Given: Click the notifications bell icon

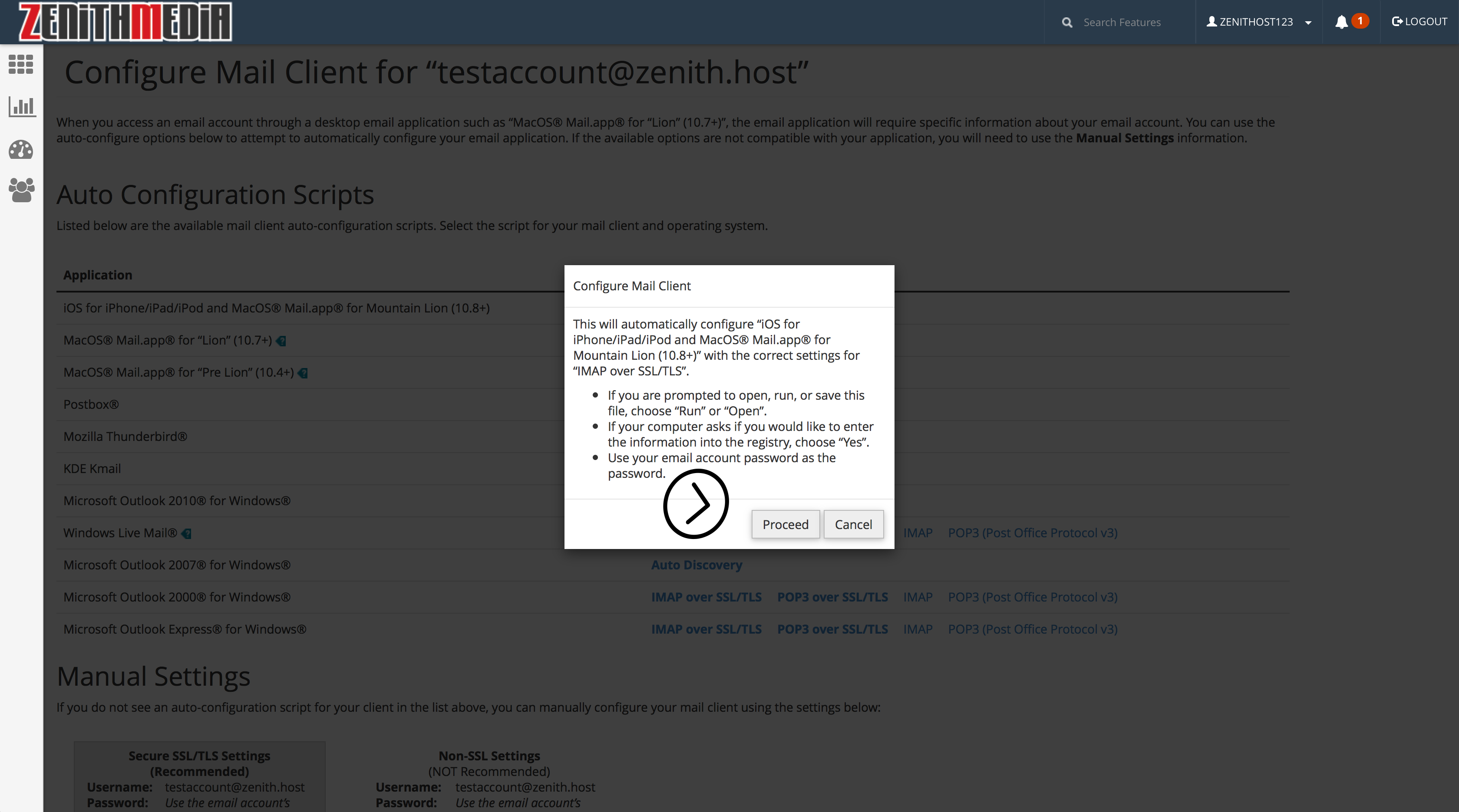Looking at the screenshot, I should point(1340,22).
